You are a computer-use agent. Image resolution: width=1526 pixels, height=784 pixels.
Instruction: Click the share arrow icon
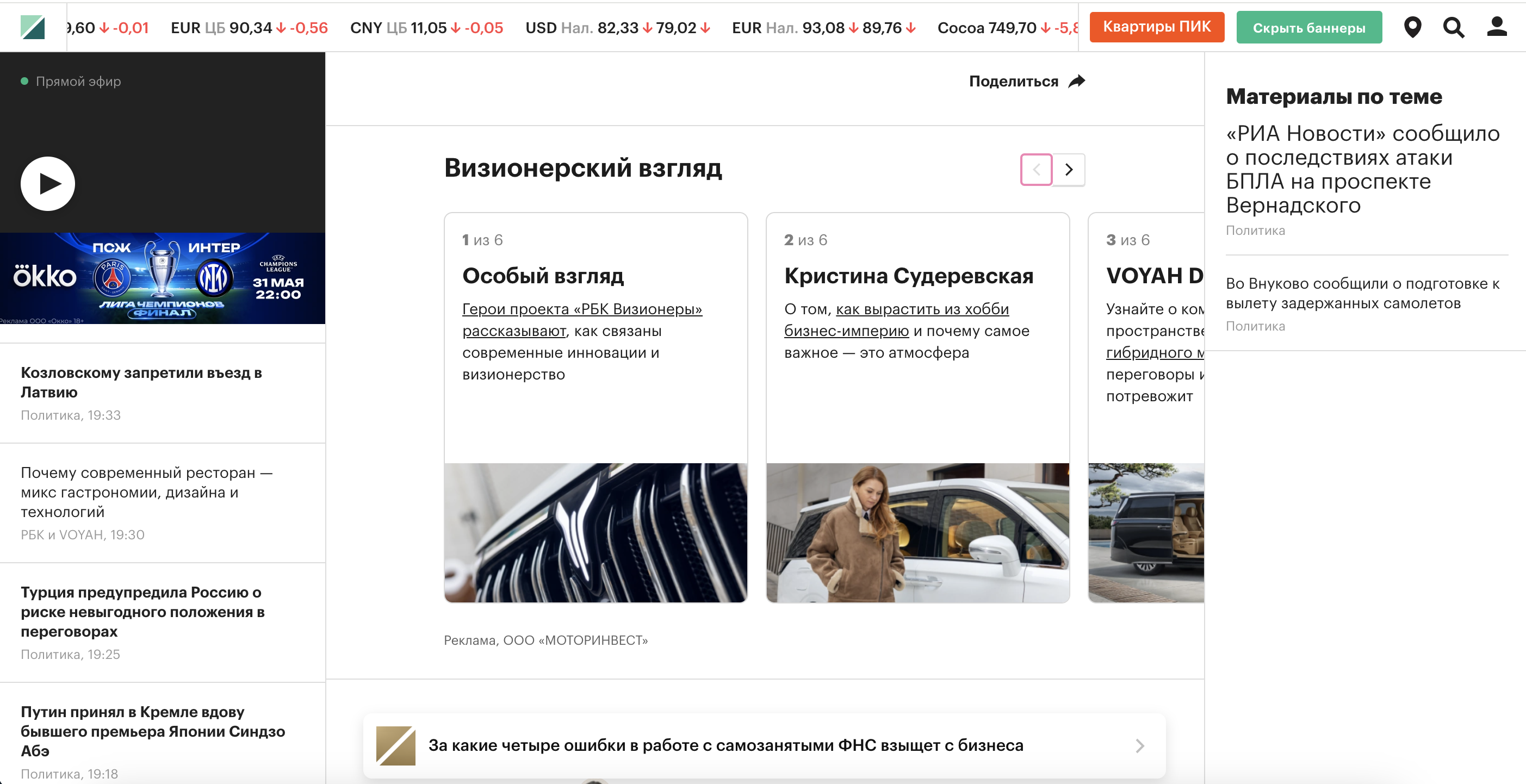point(1077,81)
